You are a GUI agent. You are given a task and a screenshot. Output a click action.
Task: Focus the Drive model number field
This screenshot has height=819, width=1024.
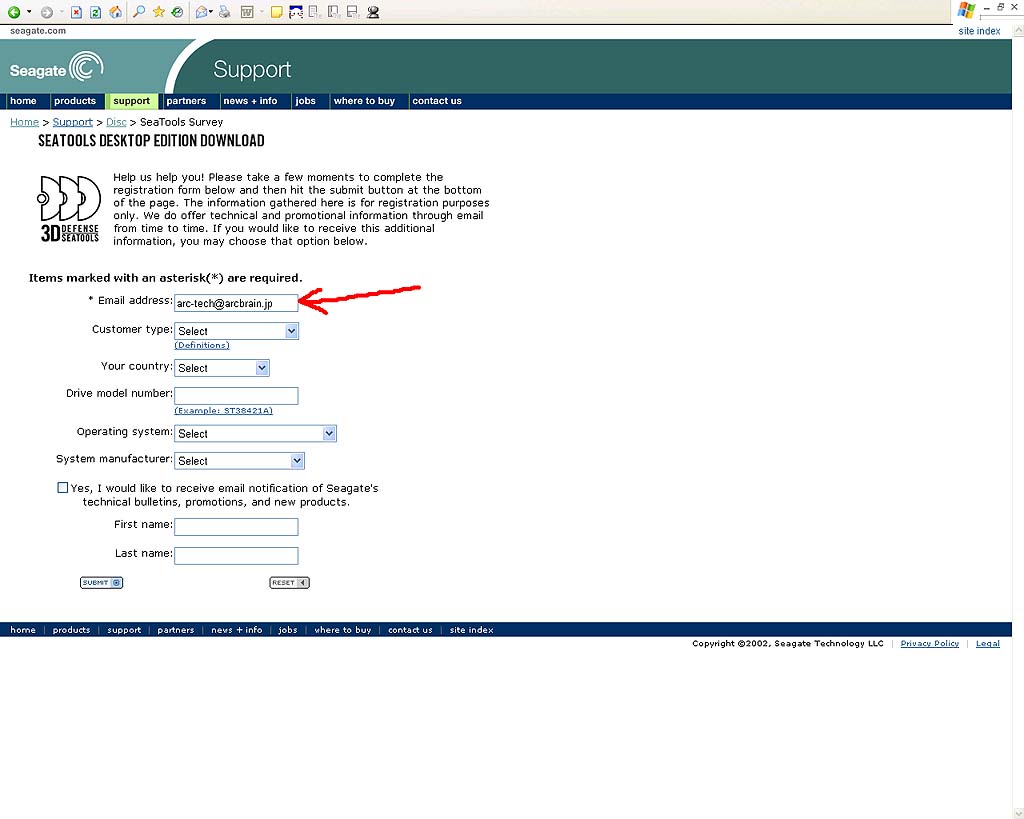(x=236, y=396)
